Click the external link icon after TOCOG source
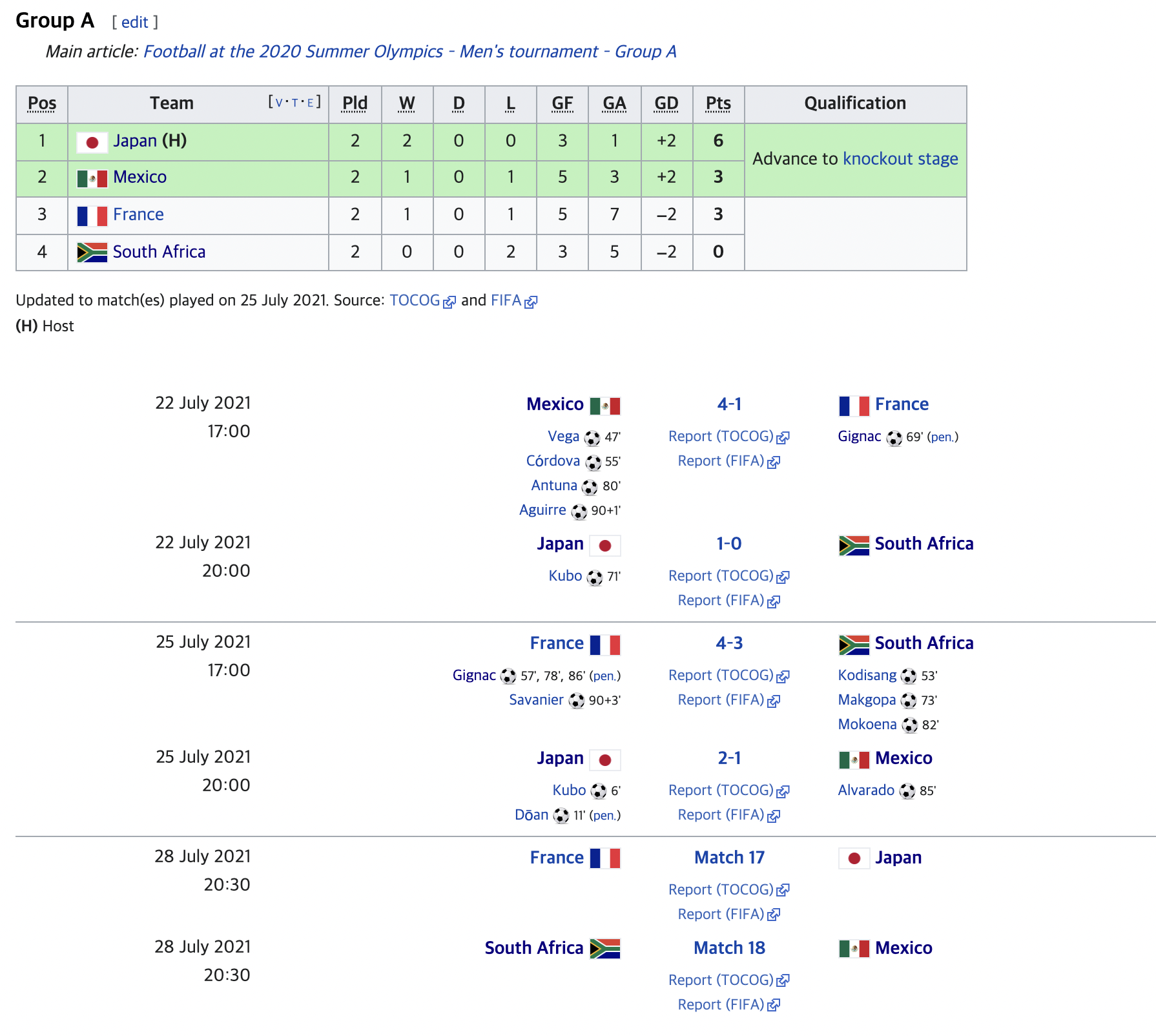Image resolution: width=1156 pixels, height=1036 pixels. (x=449, y=302)
